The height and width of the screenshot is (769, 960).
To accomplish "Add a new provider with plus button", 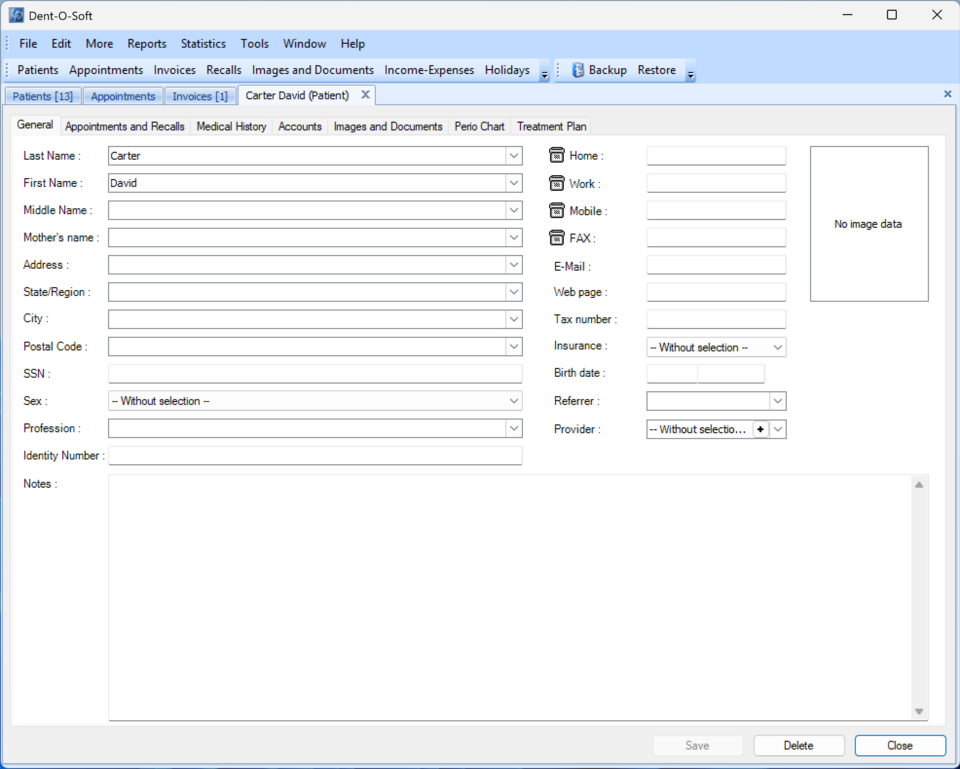I will pos(760,429).
